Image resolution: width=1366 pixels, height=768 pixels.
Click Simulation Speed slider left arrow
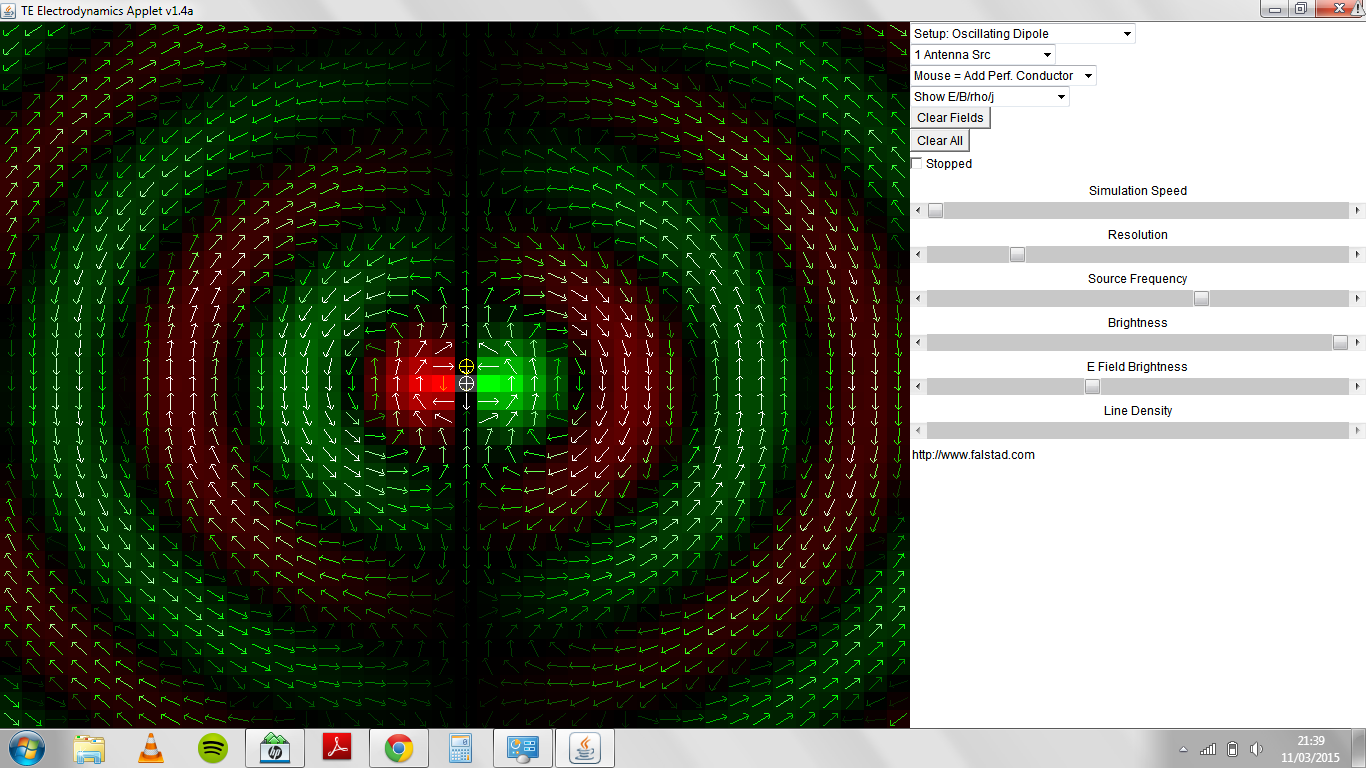(x=918, y=211)
